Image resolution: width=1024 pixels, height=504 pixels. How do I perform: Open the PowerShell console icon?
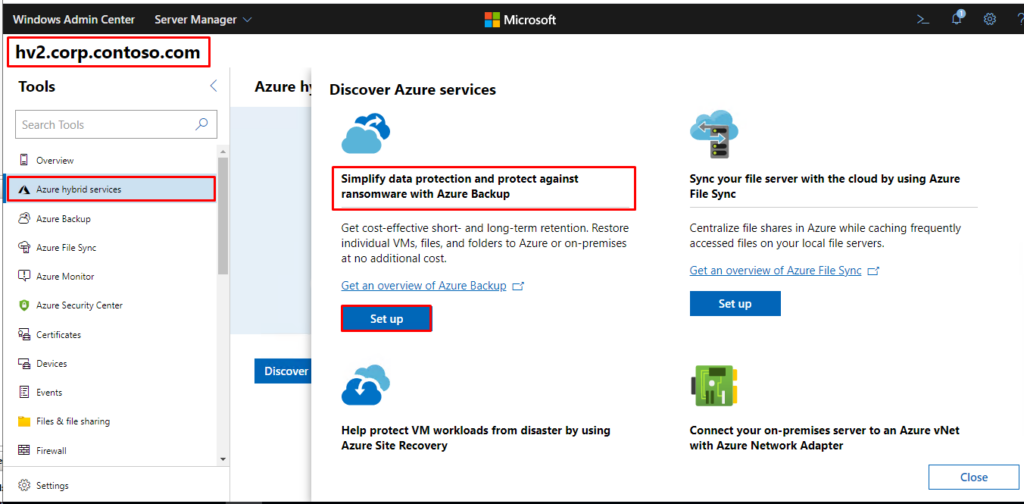click(923, 20)
